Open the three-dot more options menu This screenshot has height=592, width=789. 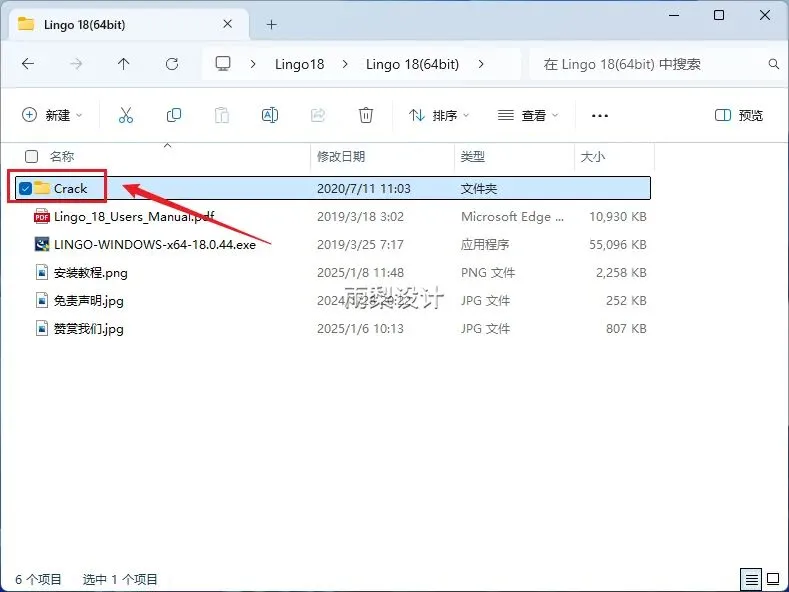[600, 116]
